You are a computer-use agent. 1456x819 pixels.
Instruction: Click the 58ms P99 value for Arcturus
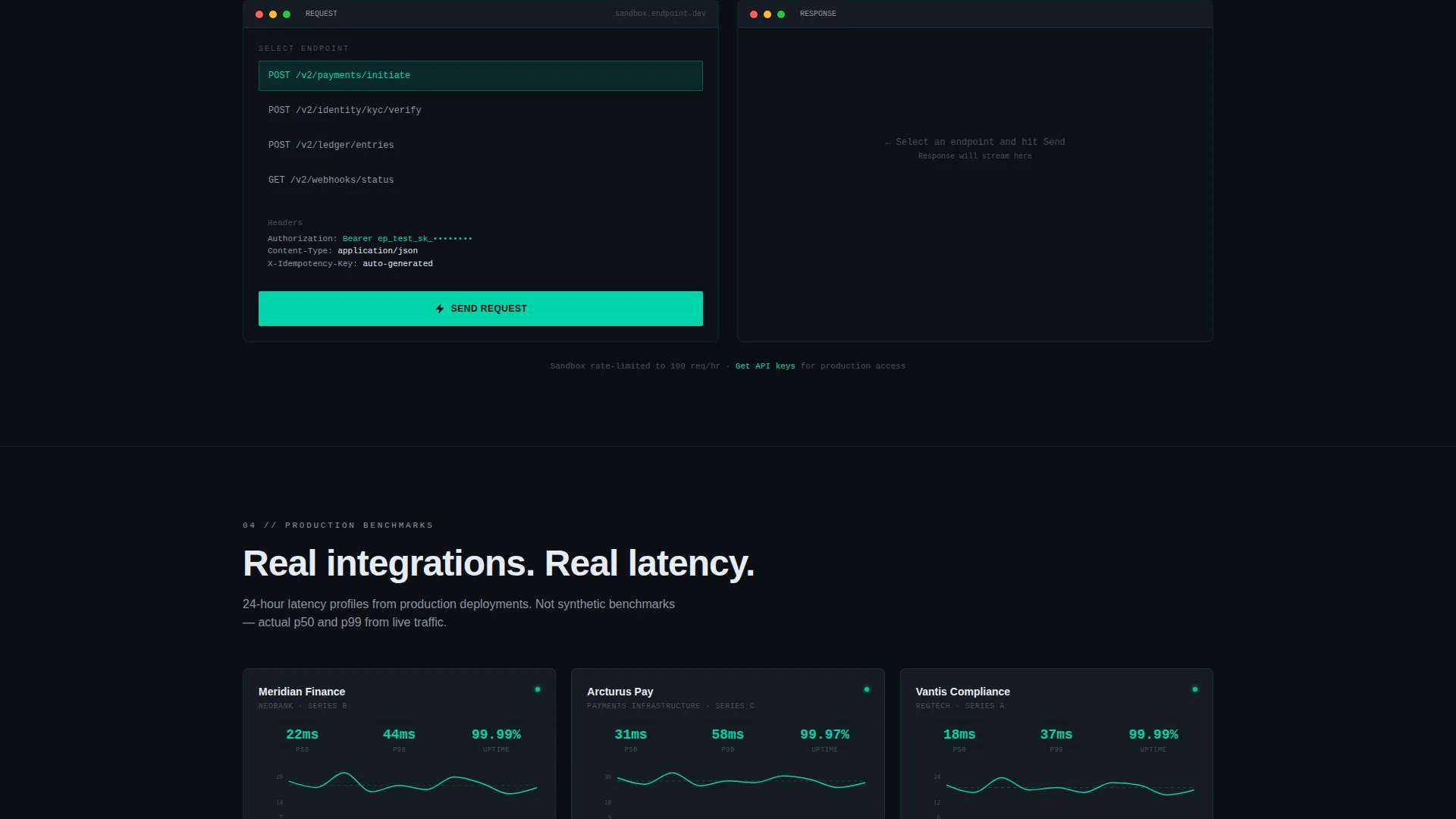point(727,735)
